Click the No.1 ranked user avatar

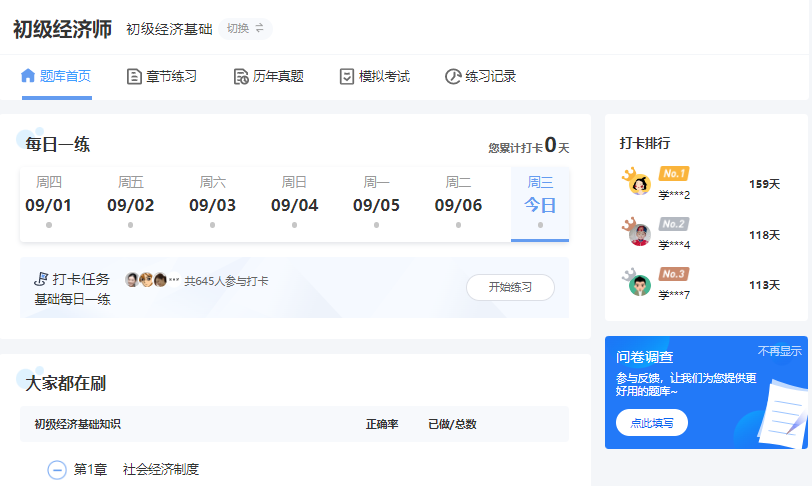[639, 183]
